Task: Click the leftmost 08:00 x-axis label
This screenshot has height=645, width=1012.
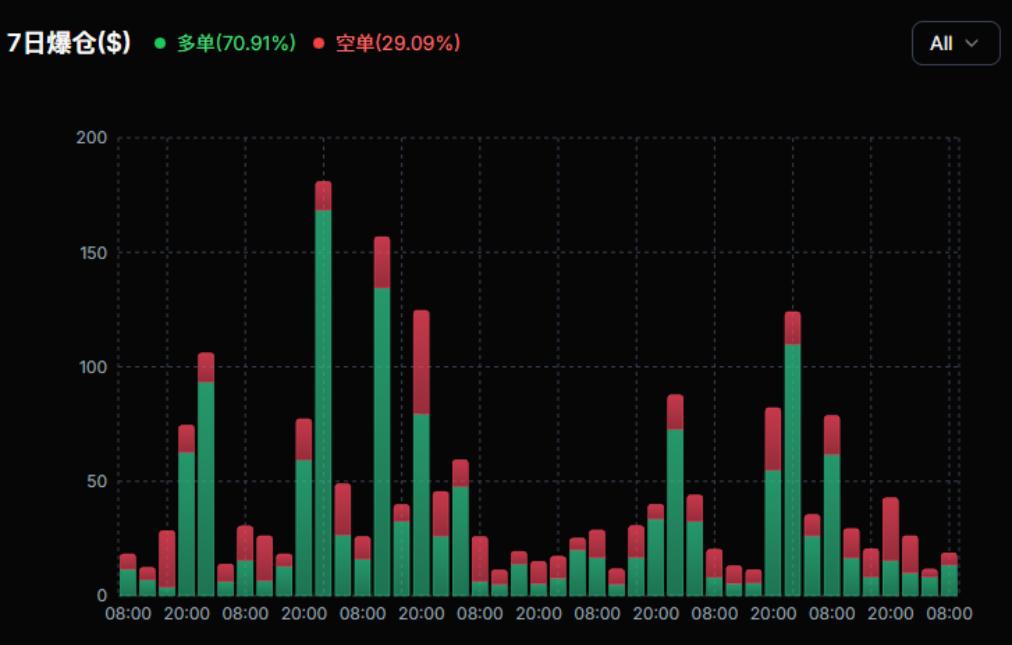Action: point(128,613)
